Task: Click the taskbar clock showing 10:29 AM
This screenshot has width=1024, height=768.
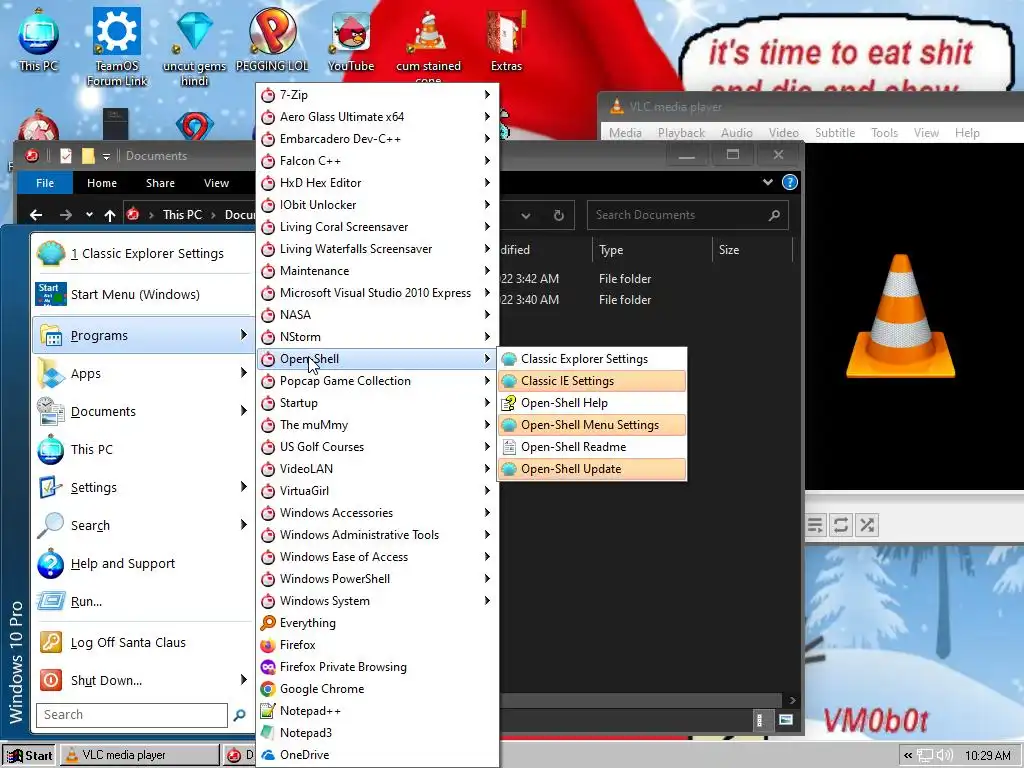Action: (987, 756)
